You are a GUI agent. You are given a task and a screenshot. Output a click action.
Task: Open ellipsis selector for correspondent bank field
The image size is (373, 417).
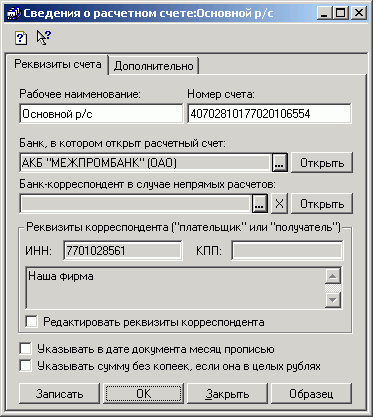[x=259, y=203]
